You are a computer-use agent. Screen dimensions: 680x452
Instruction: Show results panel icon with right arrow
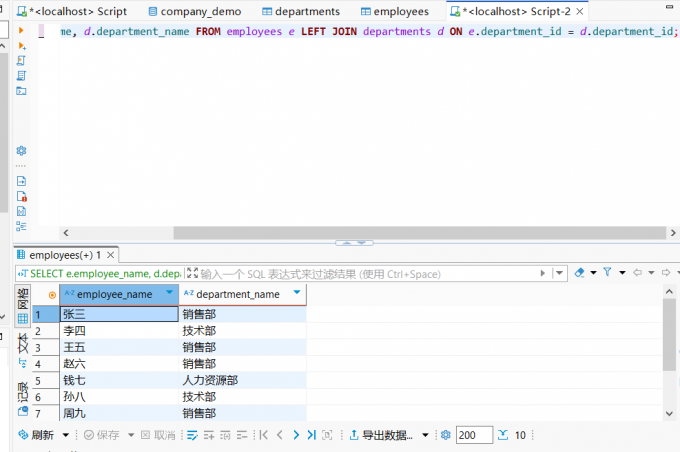tap(21, 181)
